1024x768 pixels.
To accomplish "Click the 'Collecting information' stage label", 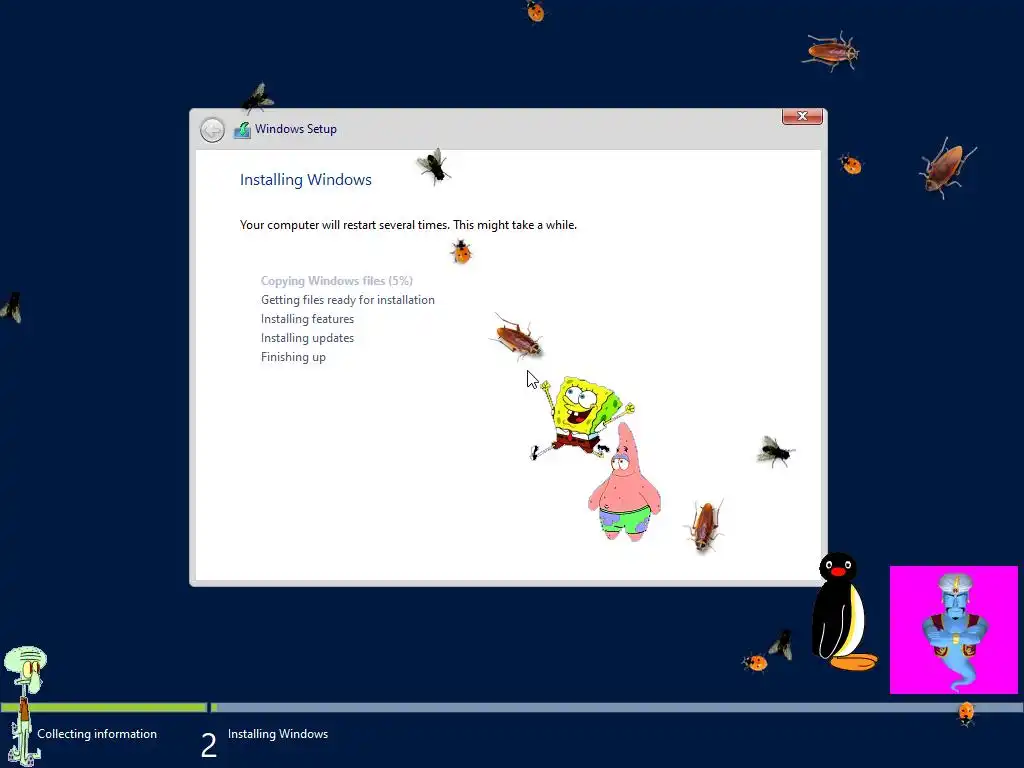I will [x=97, y=734].
